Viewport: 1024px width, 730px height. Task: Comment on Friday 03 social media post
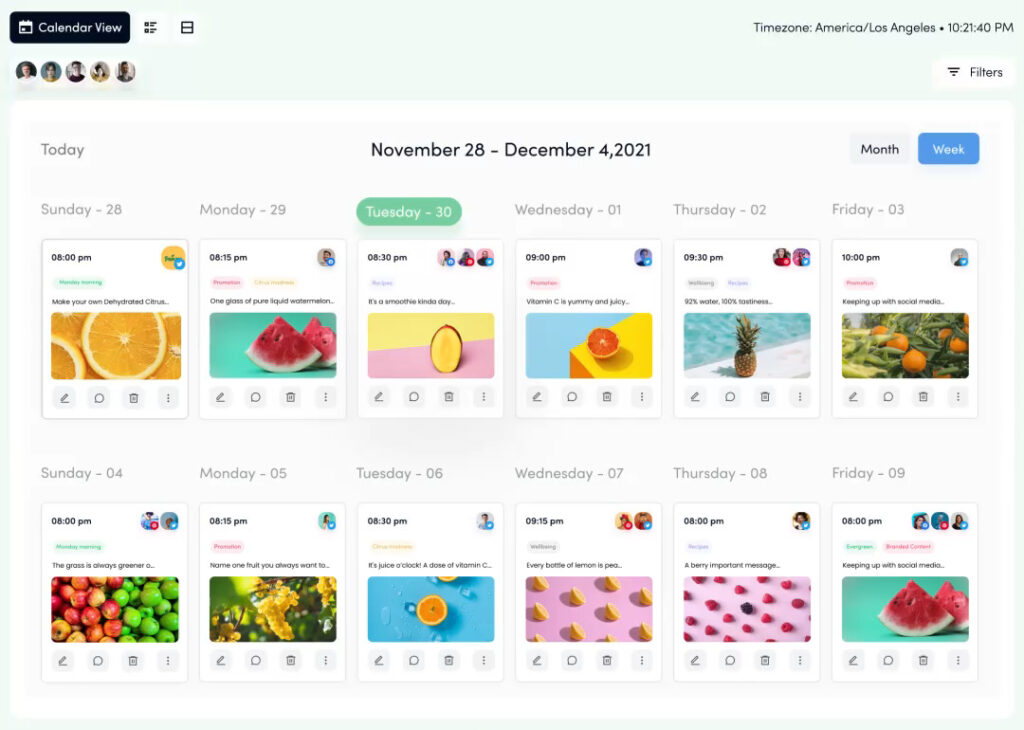click(x=888, y=396)
